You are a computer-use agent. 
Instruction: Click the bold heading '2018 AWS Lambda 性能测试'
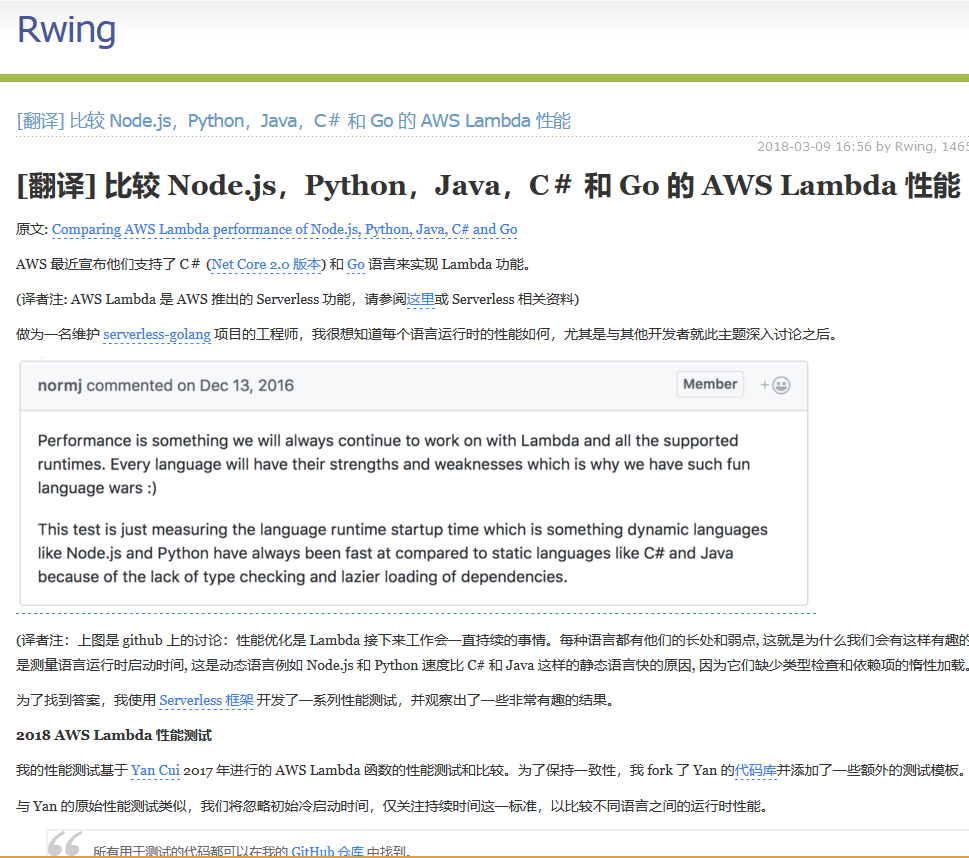point(114,735)
